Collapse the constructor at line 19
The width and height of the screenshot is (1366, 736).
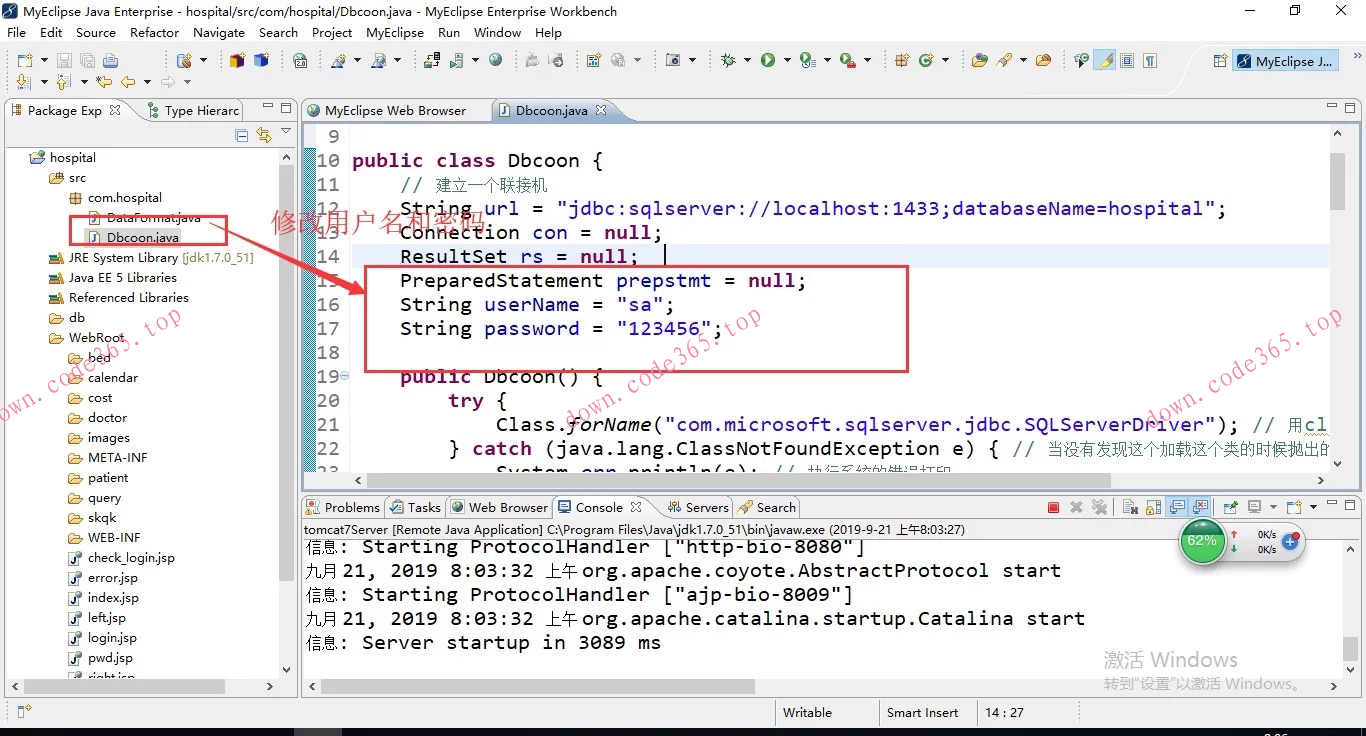345,377
